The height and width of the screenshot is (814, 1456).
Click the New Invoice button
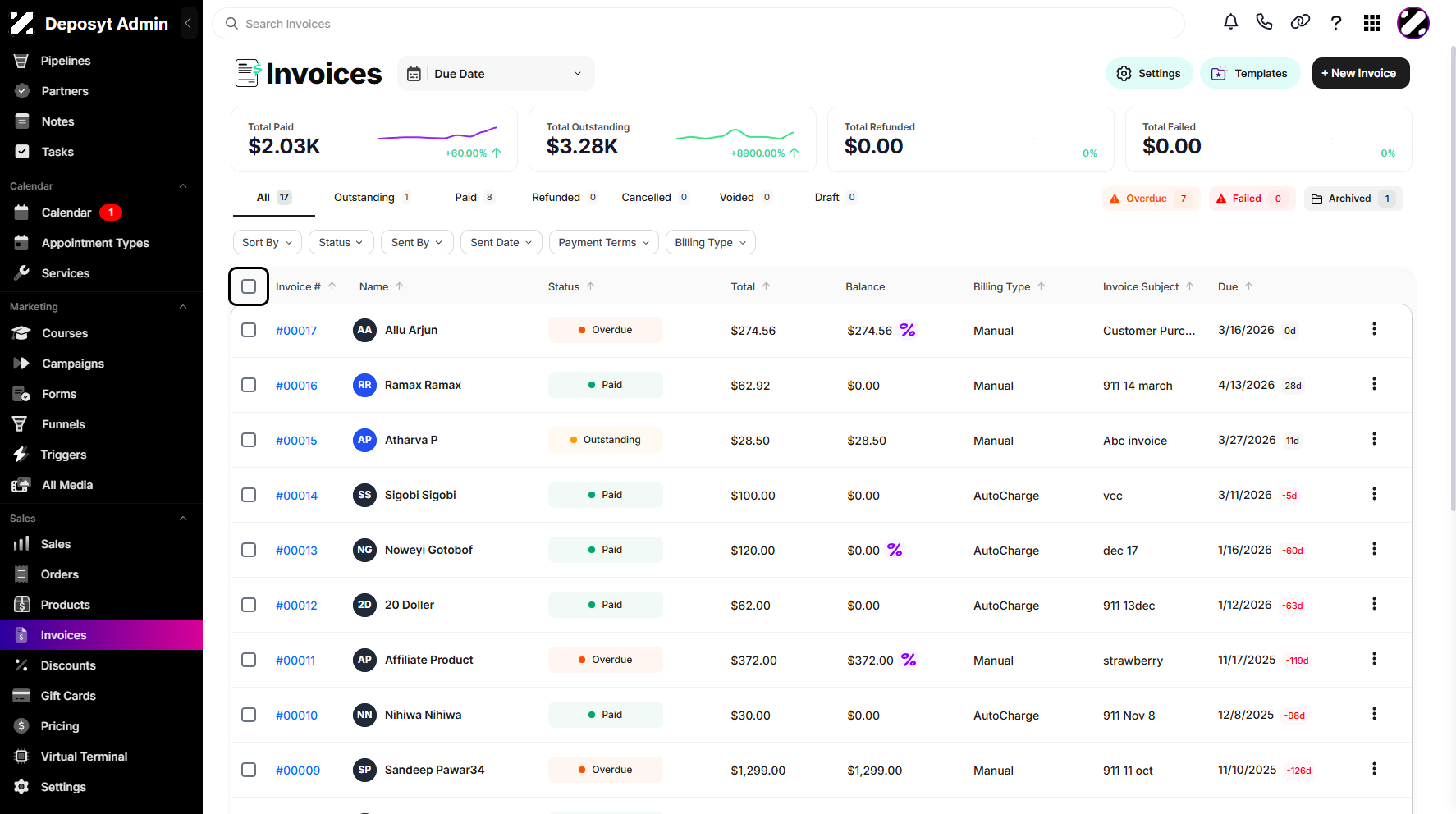[x=1361, y=73]
